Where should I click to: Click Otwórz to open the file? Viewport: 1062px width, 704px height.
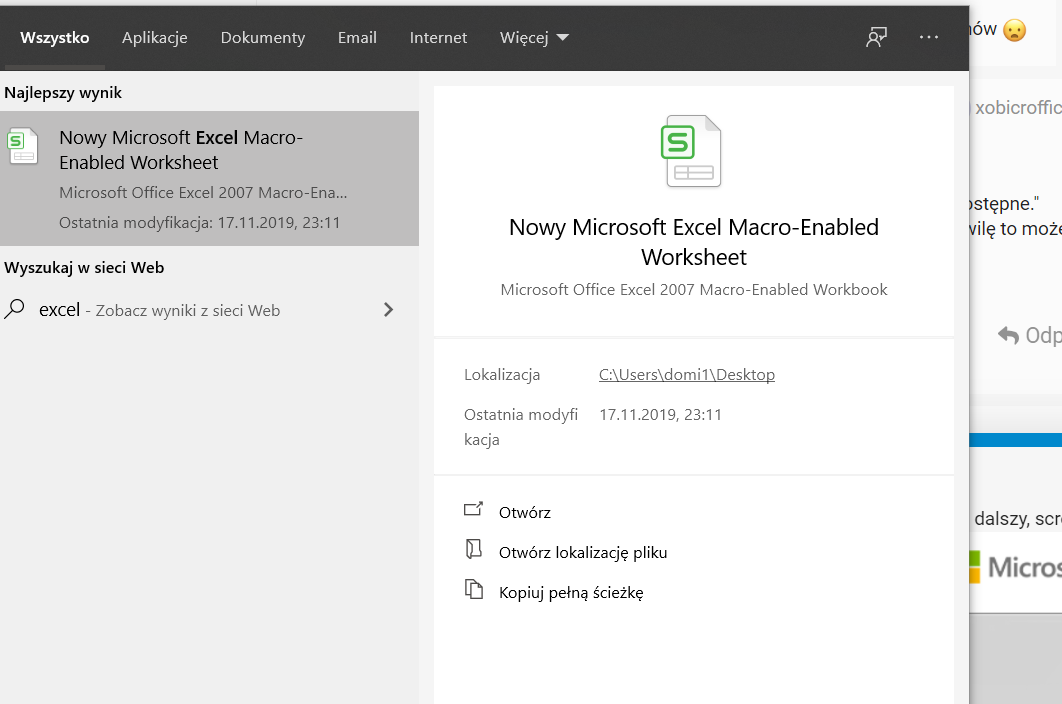(524, 512)
